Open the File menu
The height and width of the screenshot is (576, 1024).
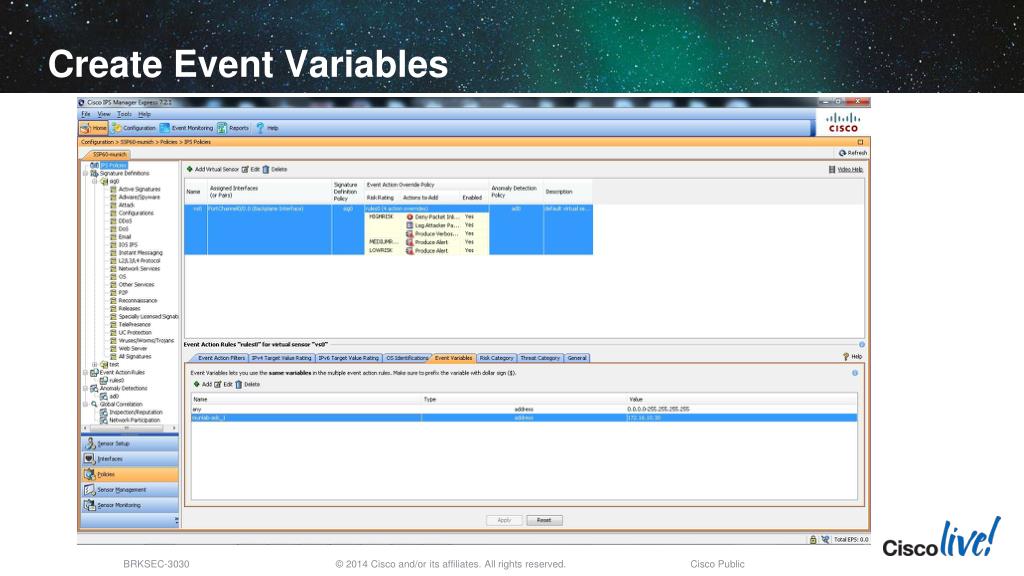86,114
